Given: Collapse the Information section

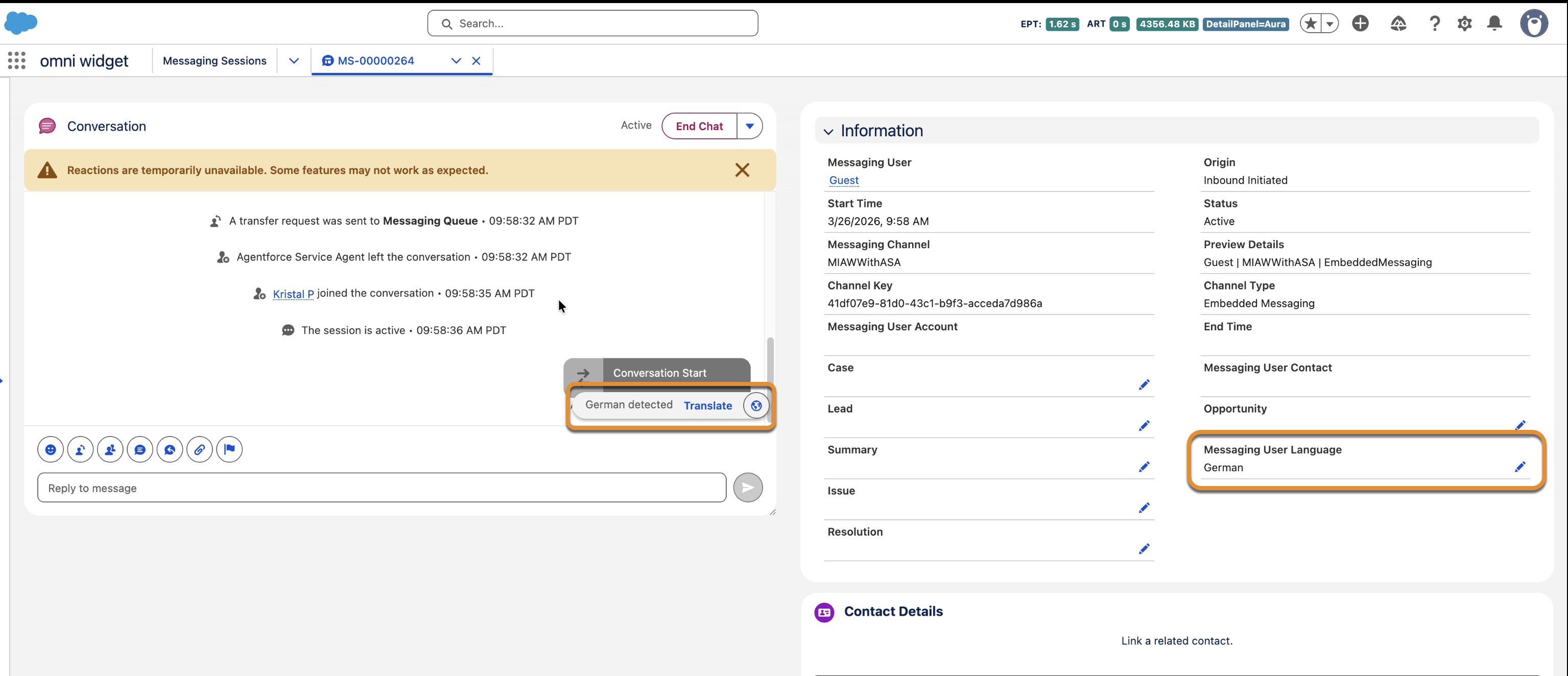Looking at the screenshot, I should [x=828, y=131].
